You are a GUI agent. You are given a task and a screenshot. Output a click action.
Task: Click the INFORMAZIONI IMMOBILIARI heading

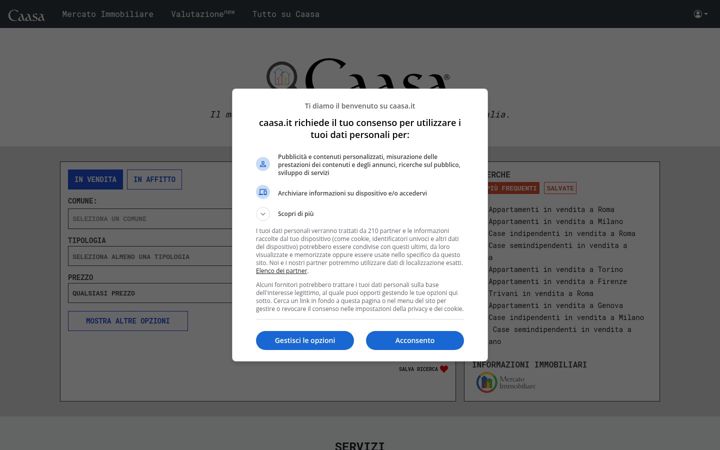529,365
